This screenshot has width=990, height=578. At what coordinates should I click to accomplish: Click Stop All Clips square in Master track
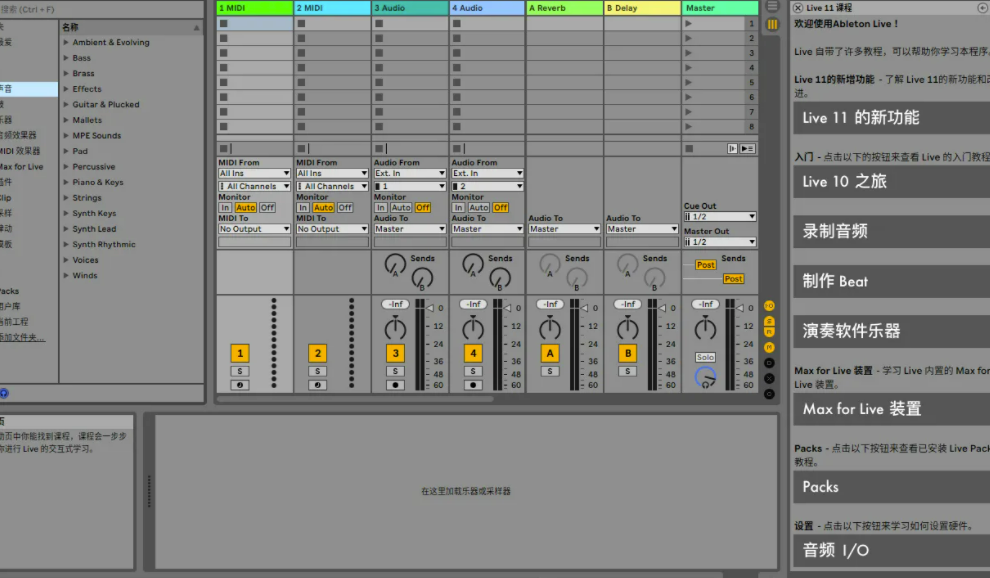coord(689,148)
